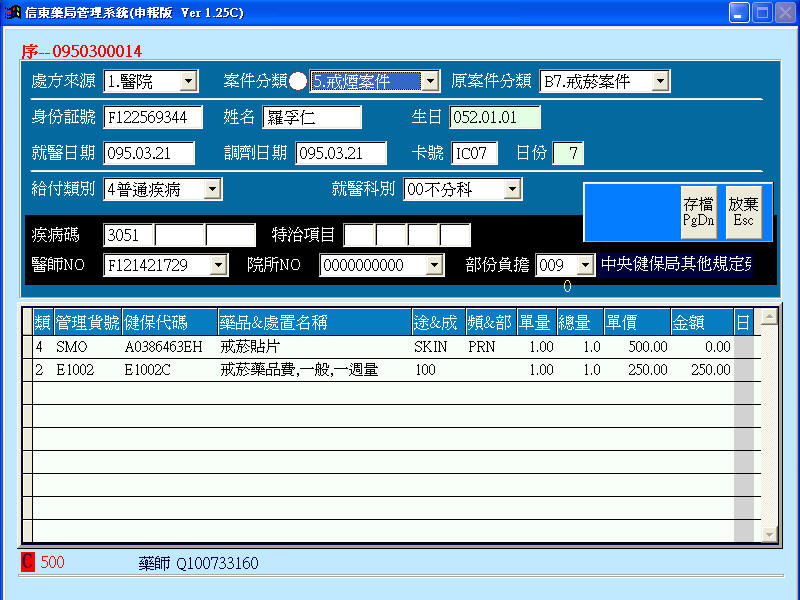Click the white circle beside 案件分類
Image resolution: width=800 pixels, height=600 pixels.
(x=298, y=81)
